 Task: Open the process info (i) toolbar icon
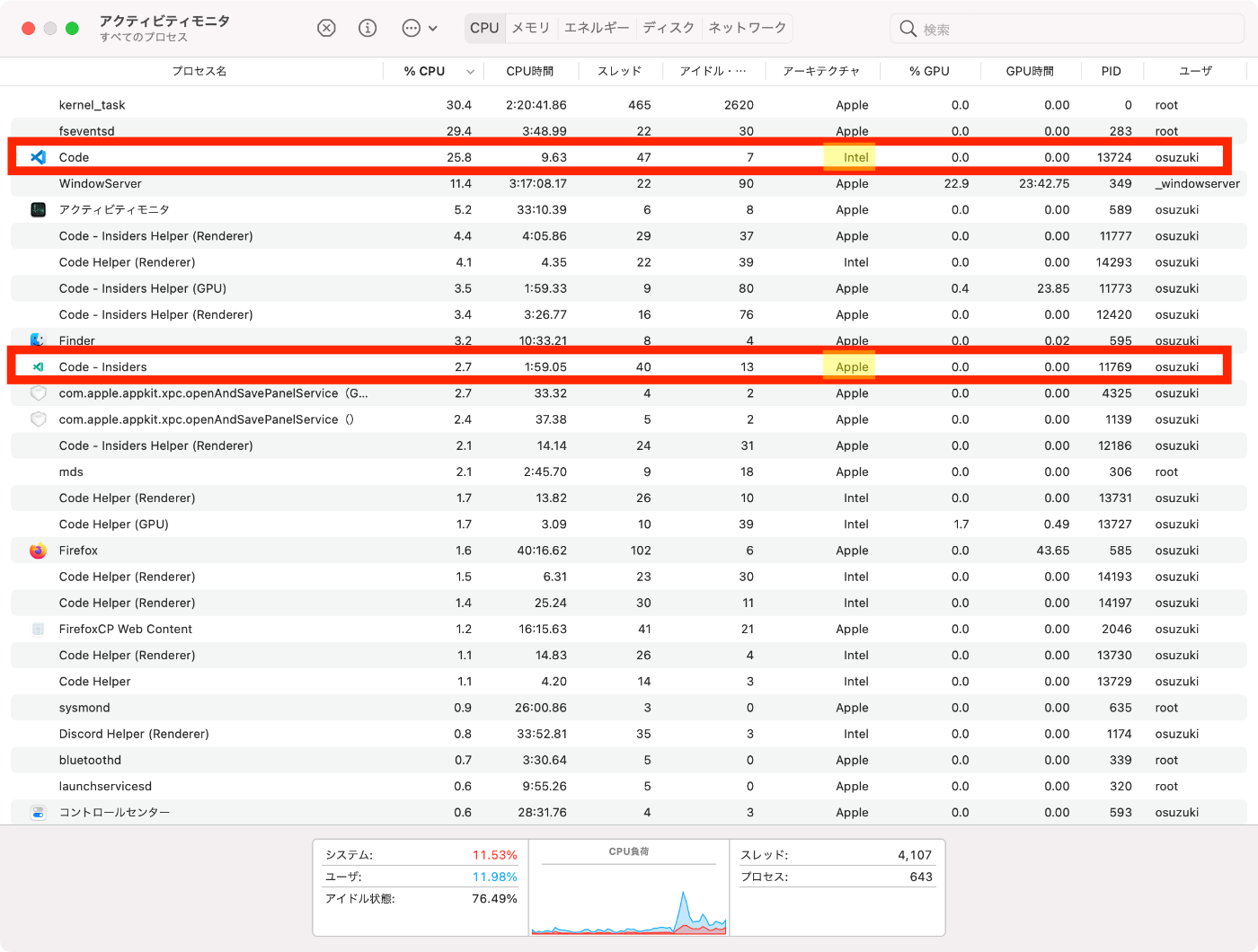click(x=368, y=28)
